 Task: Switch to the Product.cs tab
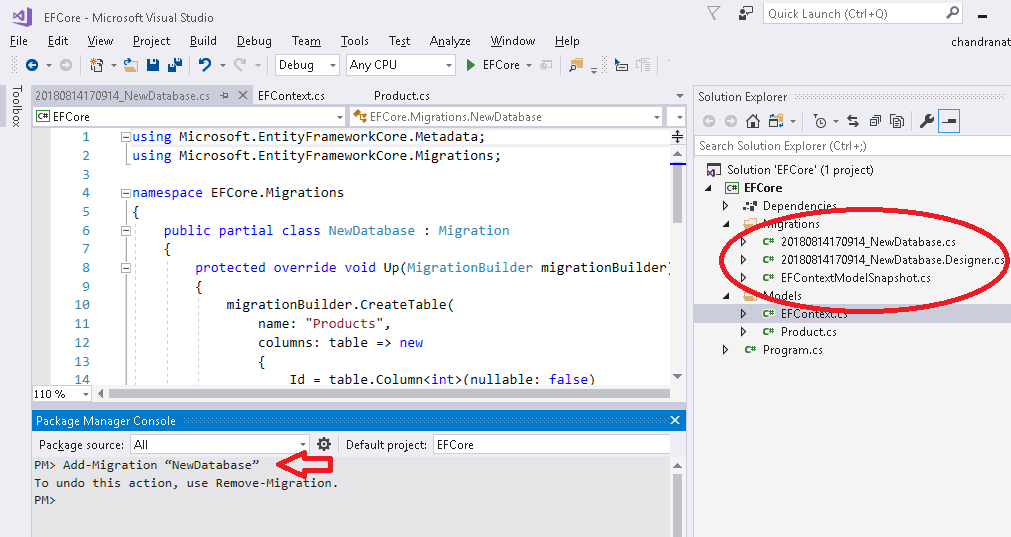[402, 95]
